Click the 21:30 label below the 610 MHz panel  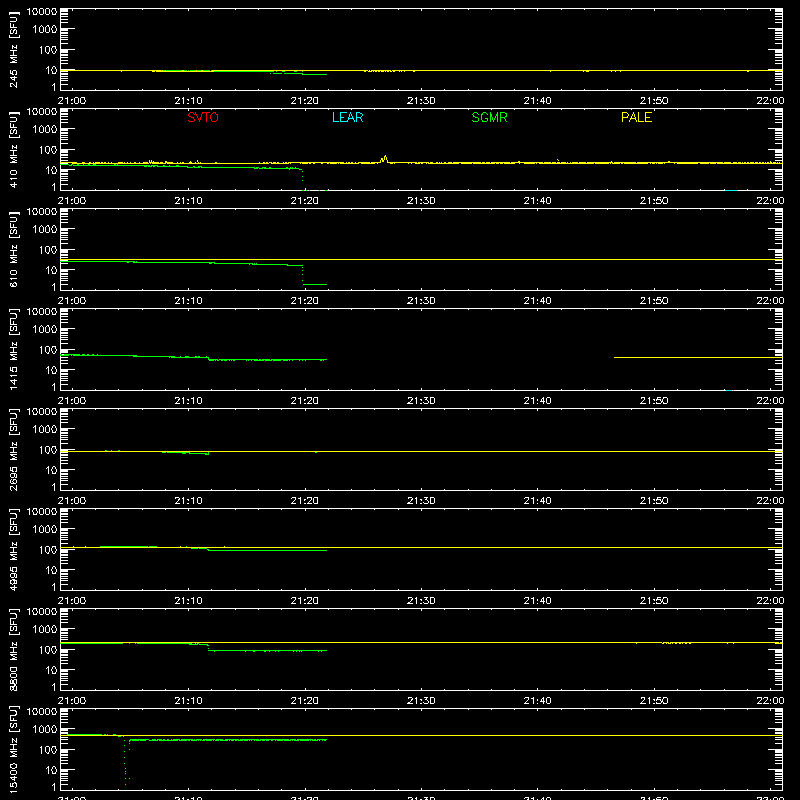[421, 301]
